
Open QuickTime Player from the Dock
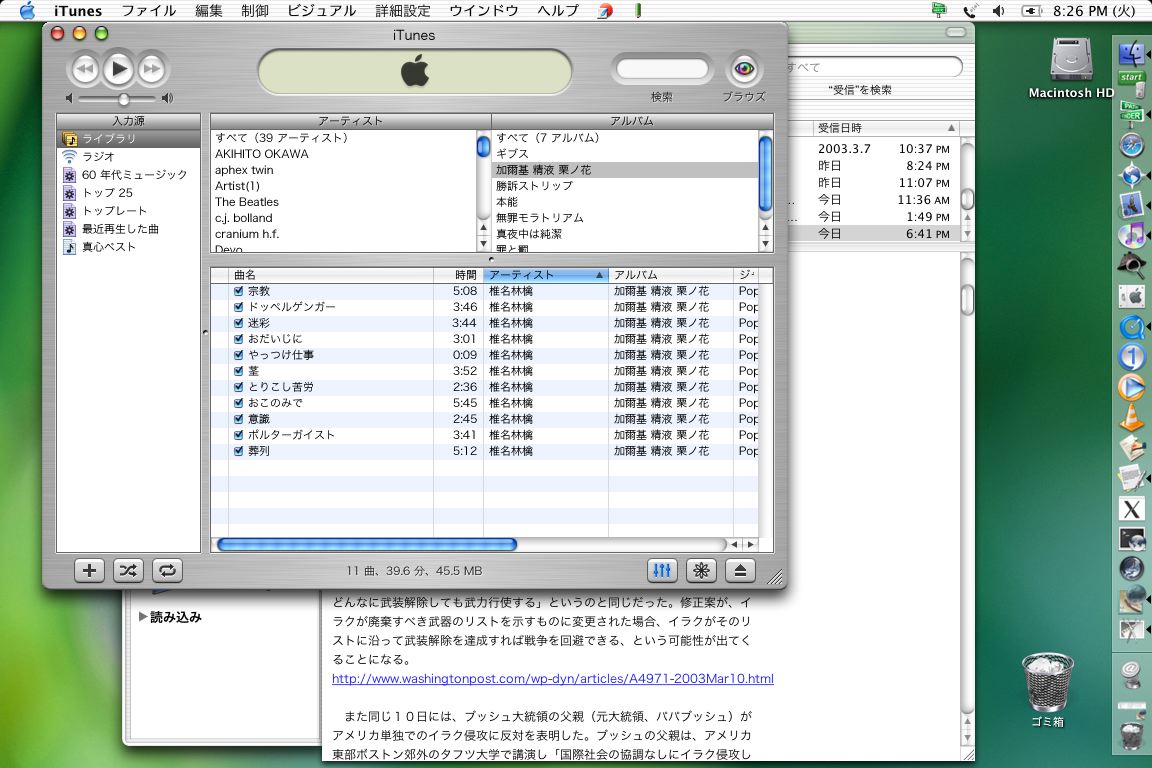coord(1131,326)
